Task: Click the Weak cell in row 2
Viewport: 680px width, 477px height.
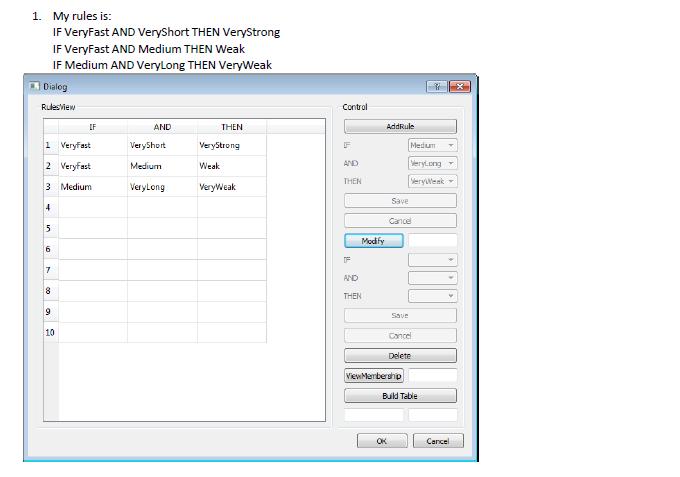Action: coord(231,166)
